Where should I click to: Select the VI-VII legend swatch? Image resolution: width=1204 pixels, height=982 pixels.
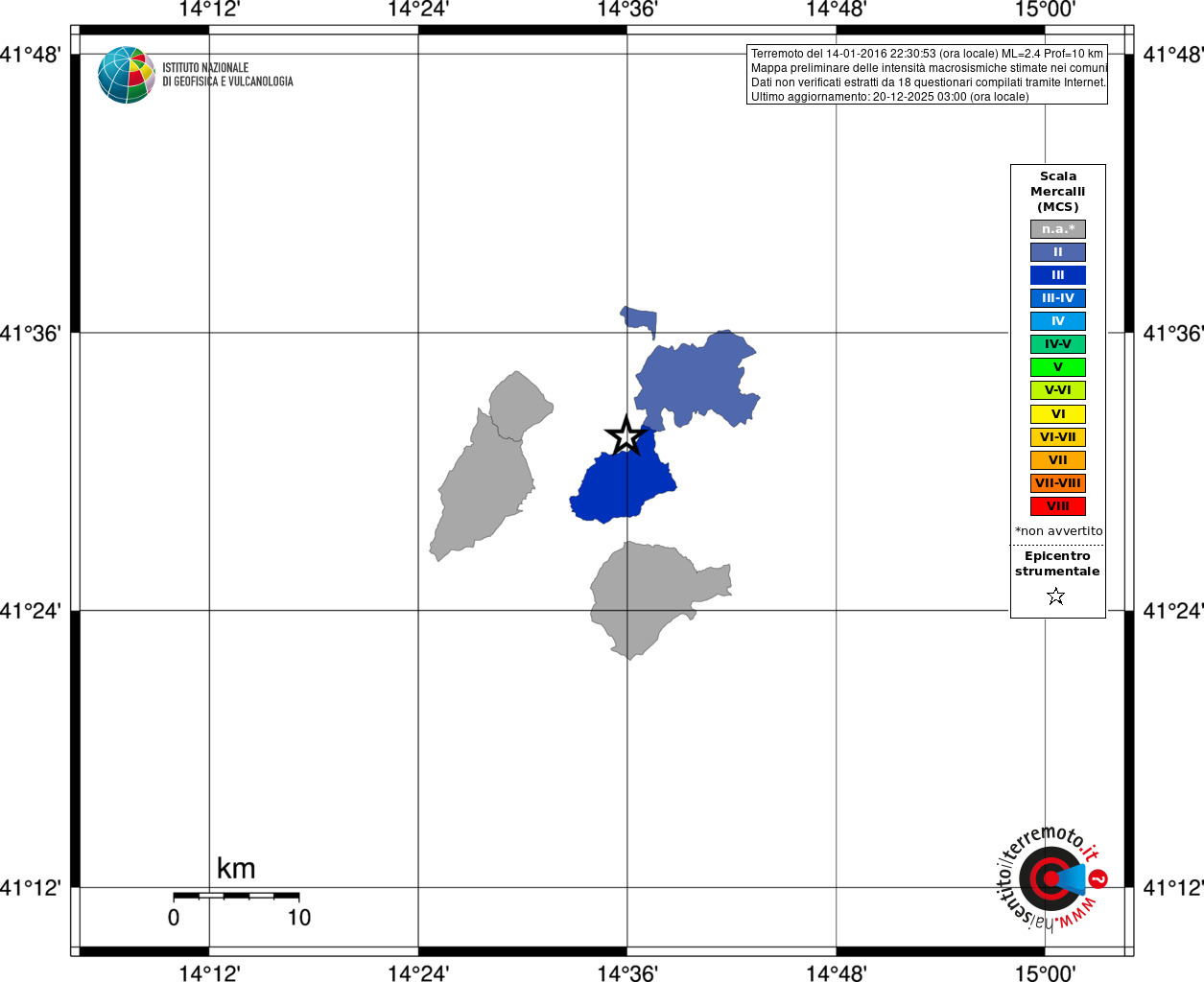click(x=1058, y=437)
